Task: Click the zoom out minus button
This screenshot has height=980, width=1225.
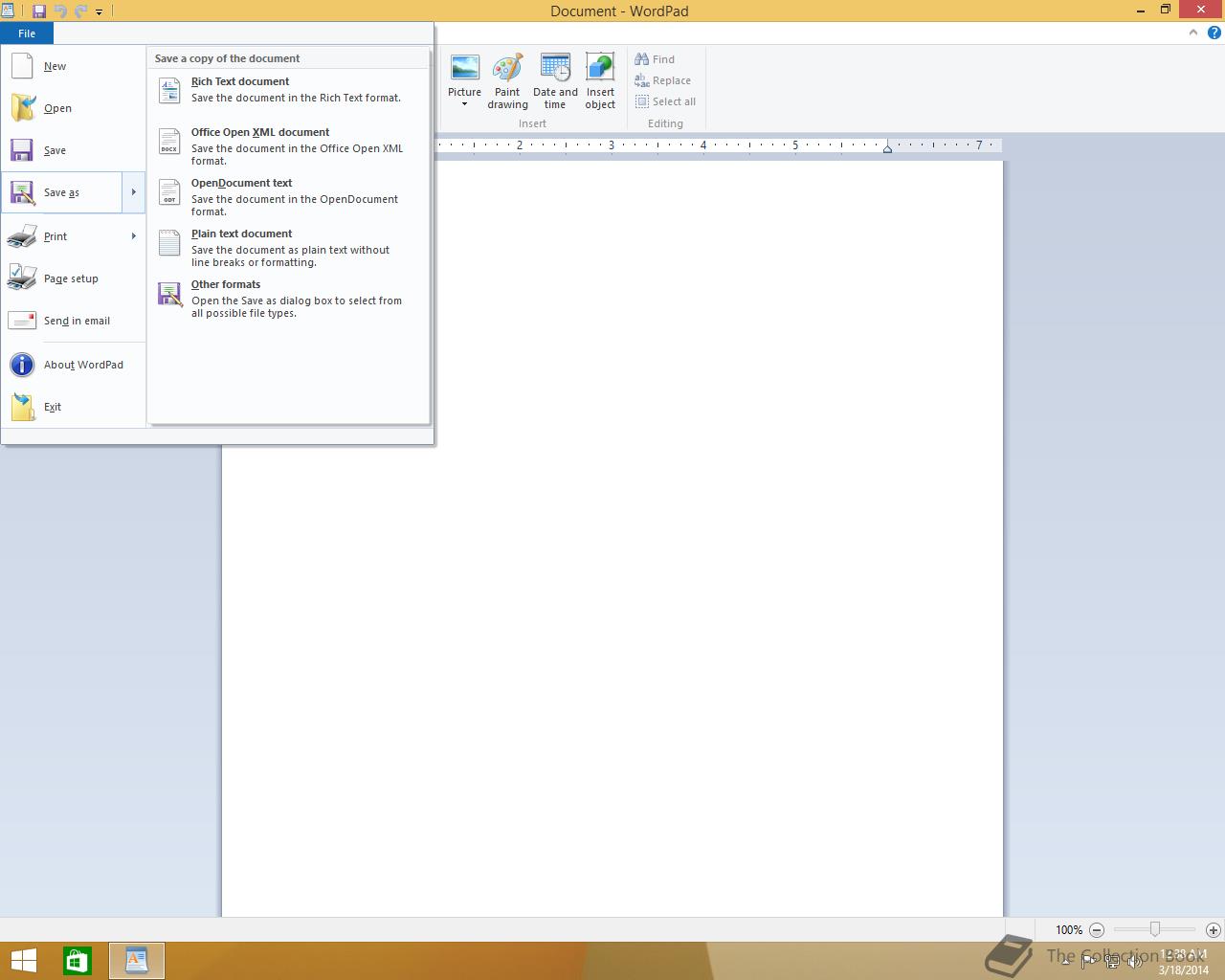Action: (x=1097, y=929)
